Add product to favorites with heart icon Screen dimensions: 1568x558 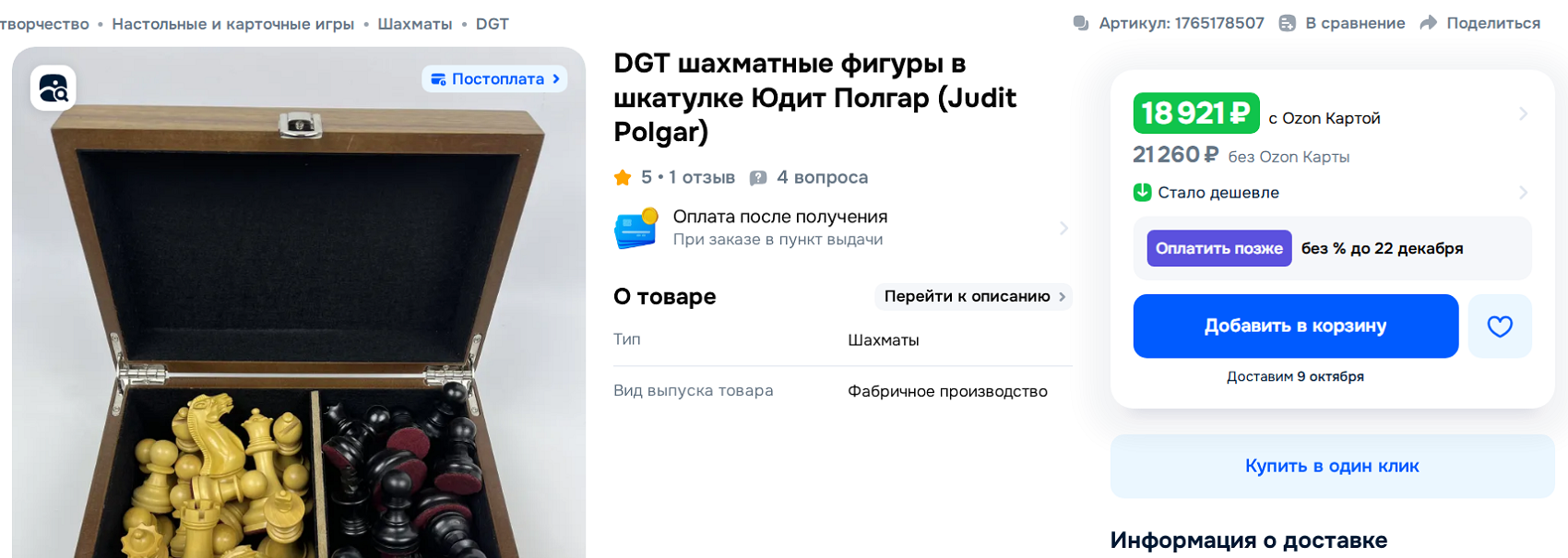[x=1500, y=326]
